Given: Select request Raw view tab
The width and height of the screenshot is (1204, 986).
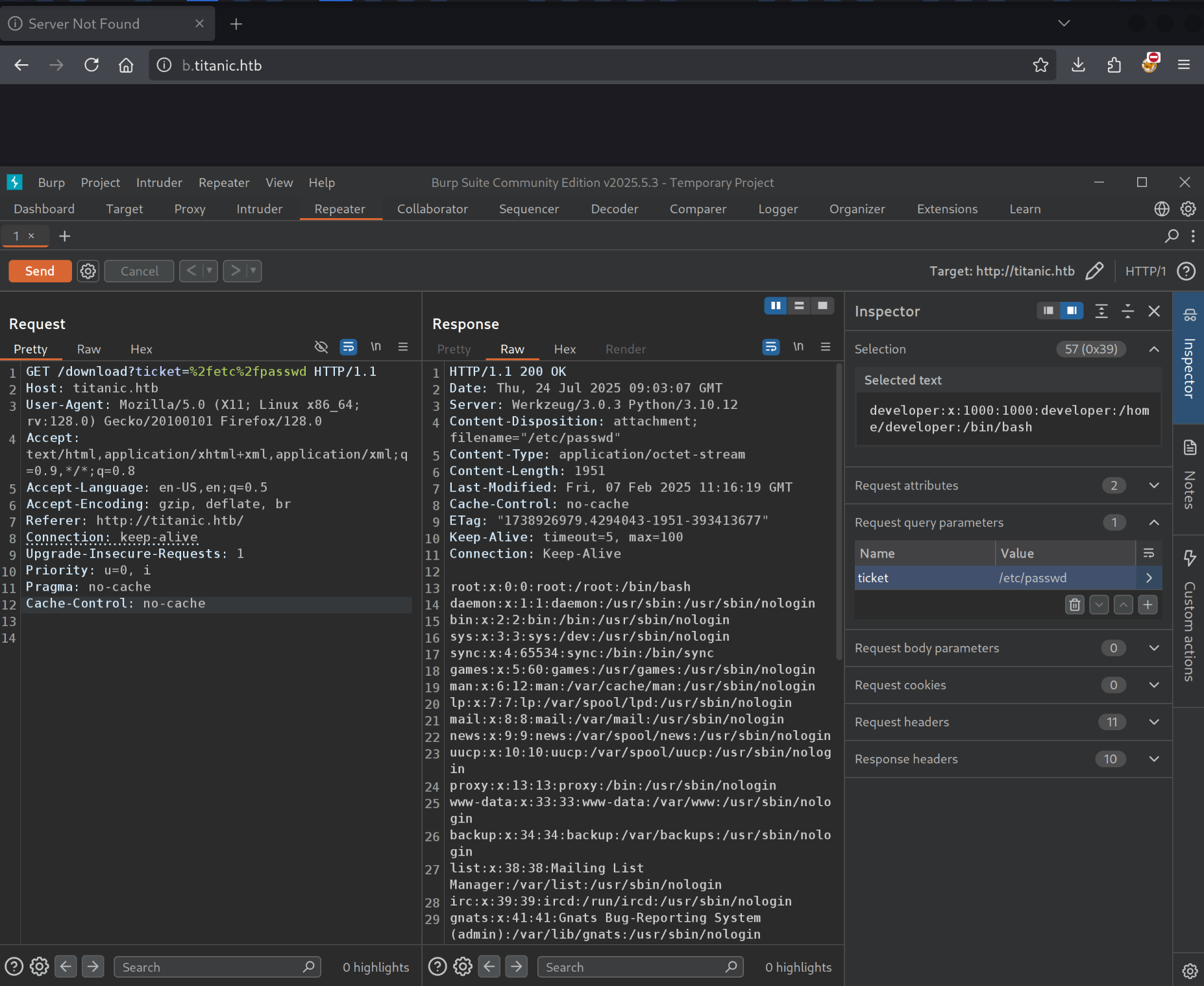Looking at the screenshot, I should (89, 349).
